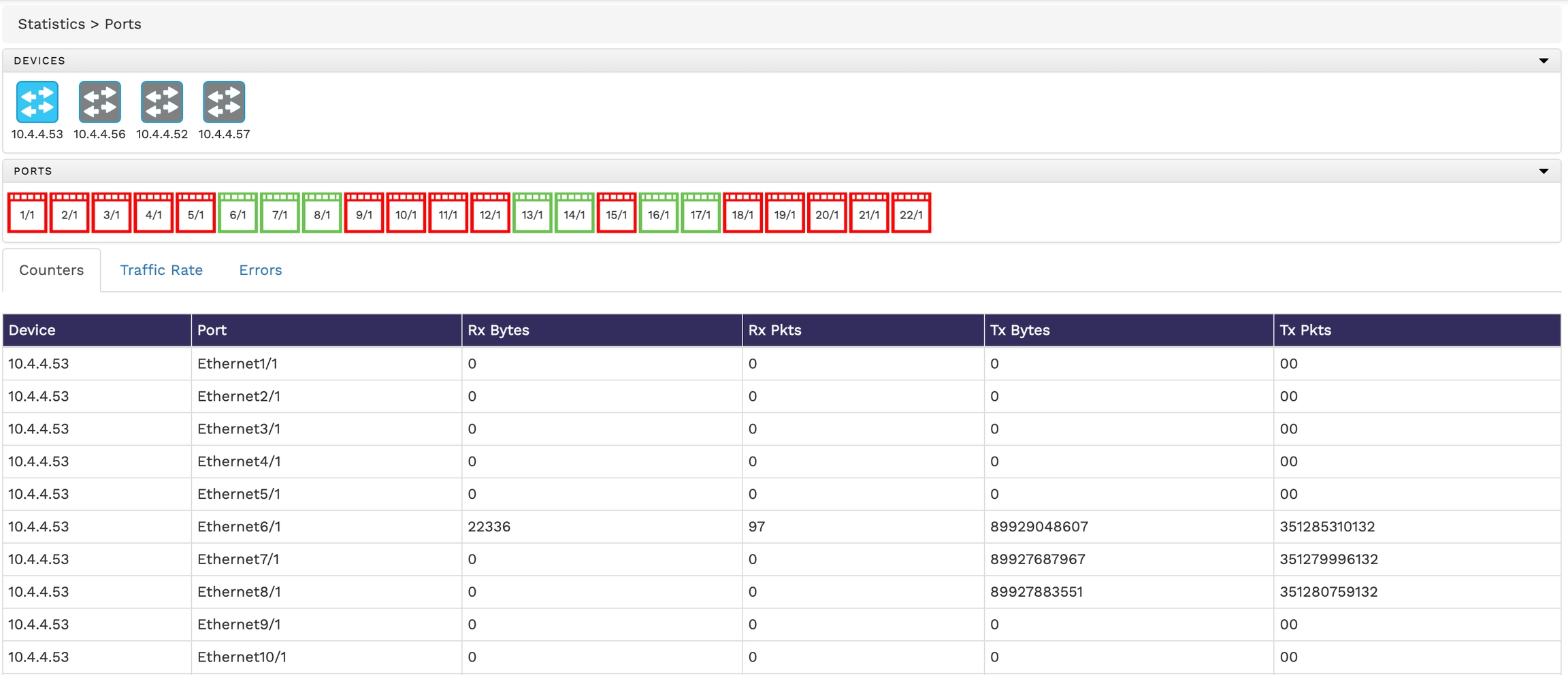
Task: Collapse the Ports panel arrow
Action: click(x=1543, y=171)
